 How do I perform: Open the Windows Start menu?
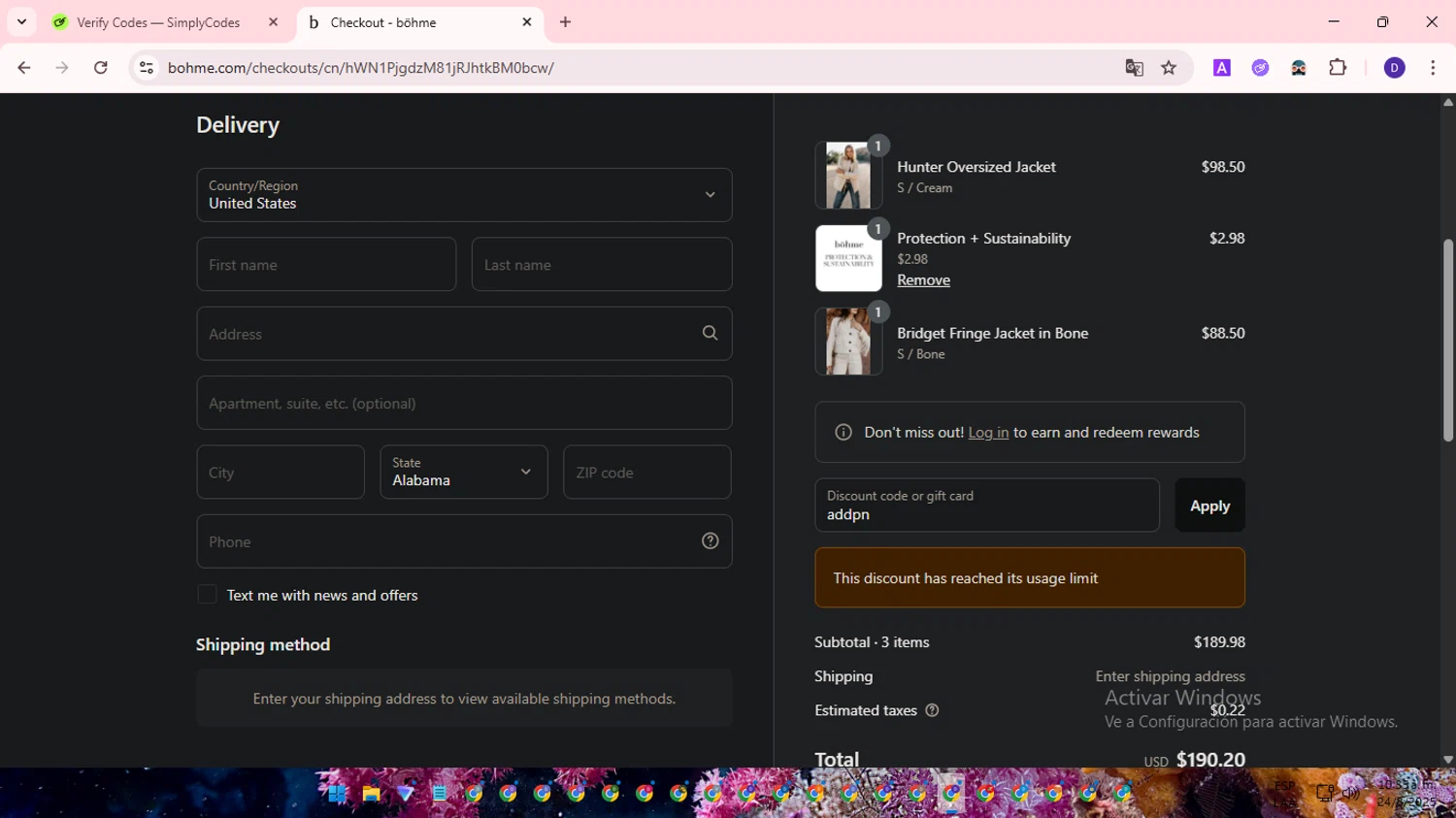(337, 794)
